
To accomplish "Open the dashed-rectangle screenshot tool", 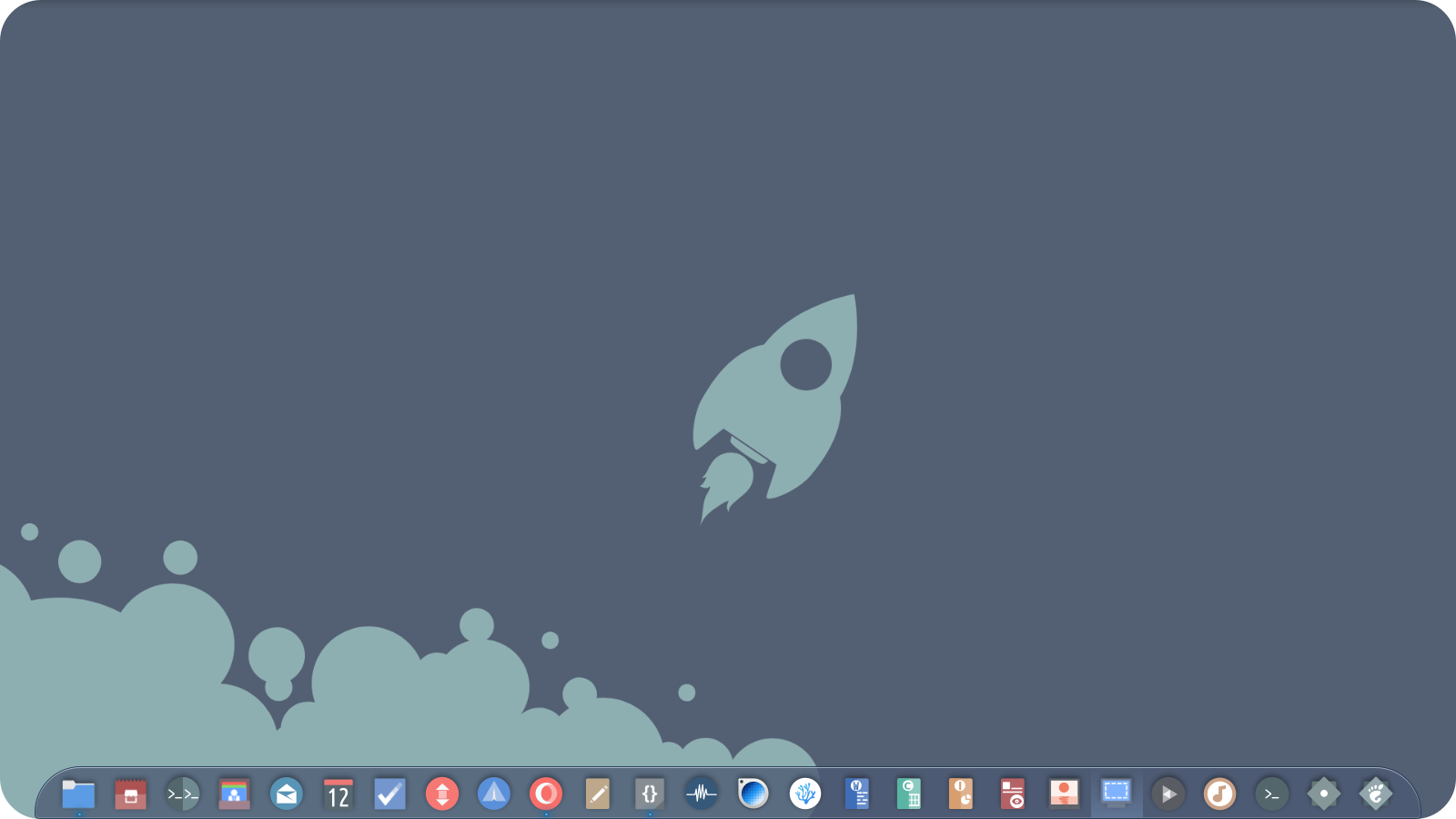I will [x=1117, y=794].
